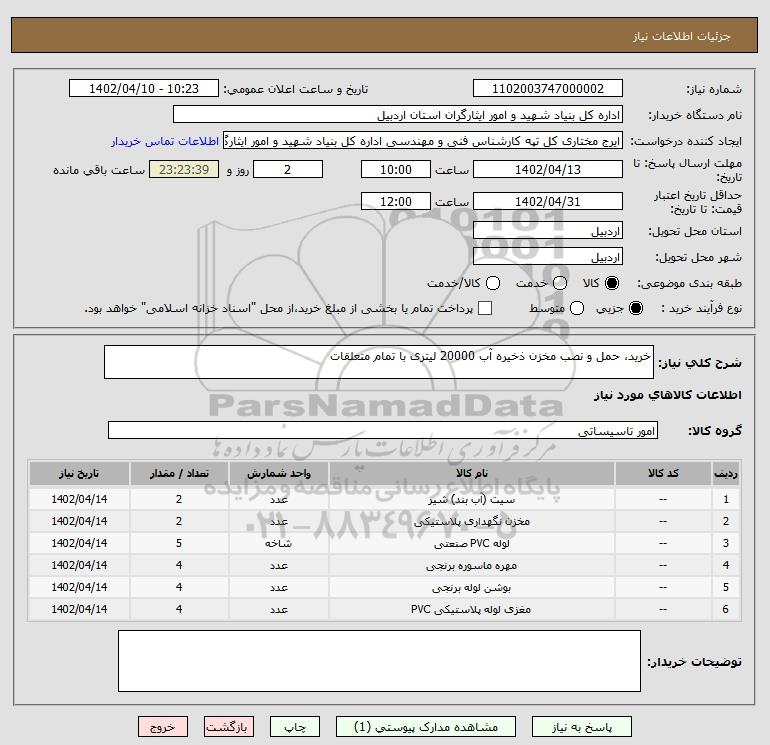Click the نام کالا column header
The image size is (770, 745).
tap(471, 473)
